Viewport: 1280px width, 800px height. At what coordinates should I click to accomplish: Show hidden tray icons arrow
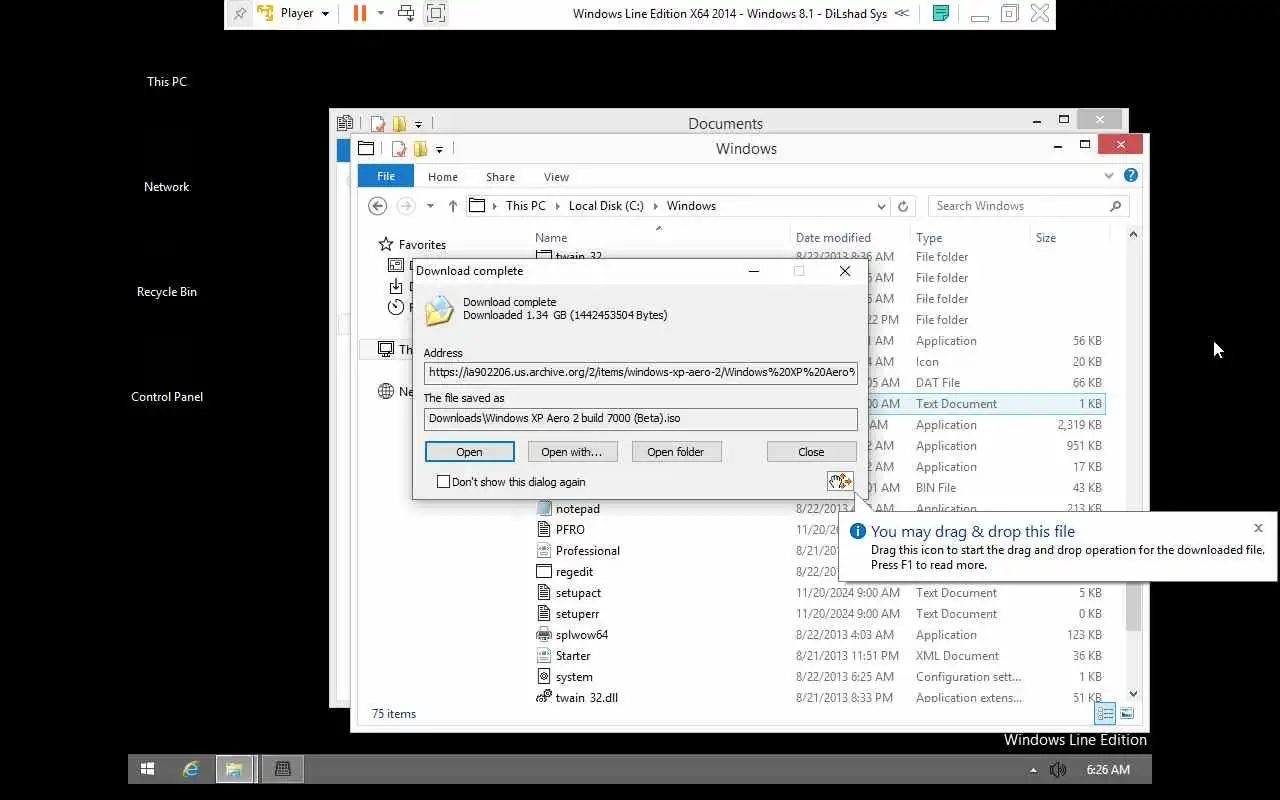[x=1033, y=770]
